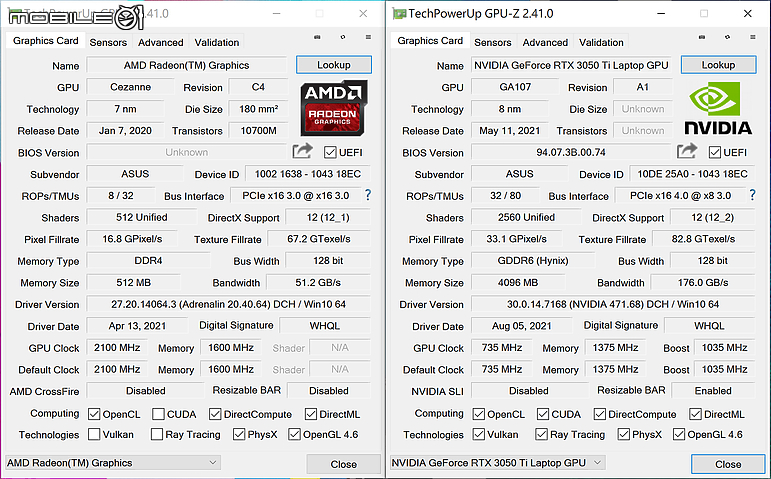The image size is (771, 479).
Task: Toggle DirectCompute checkbox in AMD window
Action: (215, 414)
